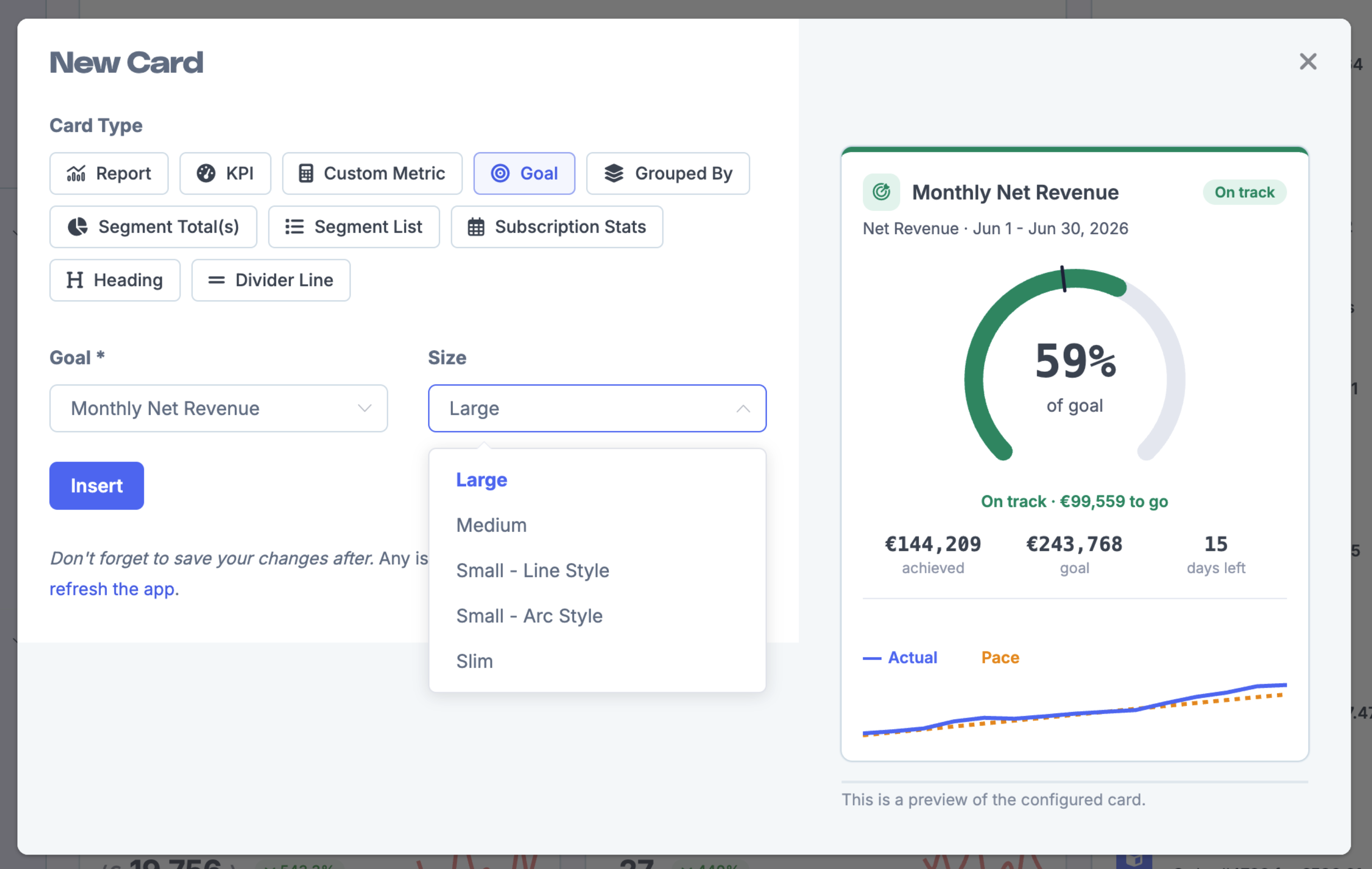Select Medium size option
This screenshot has height=869, width=1372.
[x=596, y=525]
